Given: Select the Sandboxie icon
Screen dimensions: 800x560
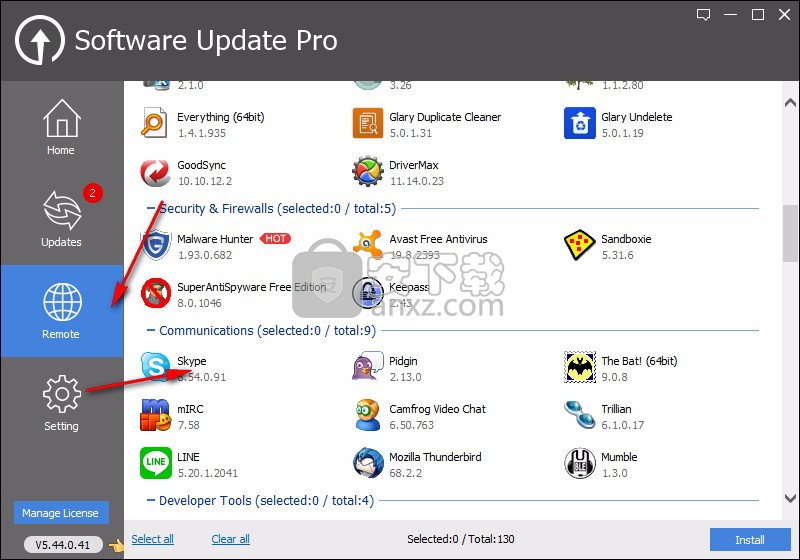Looking at the screenshot, I should (x=580, y=245).
